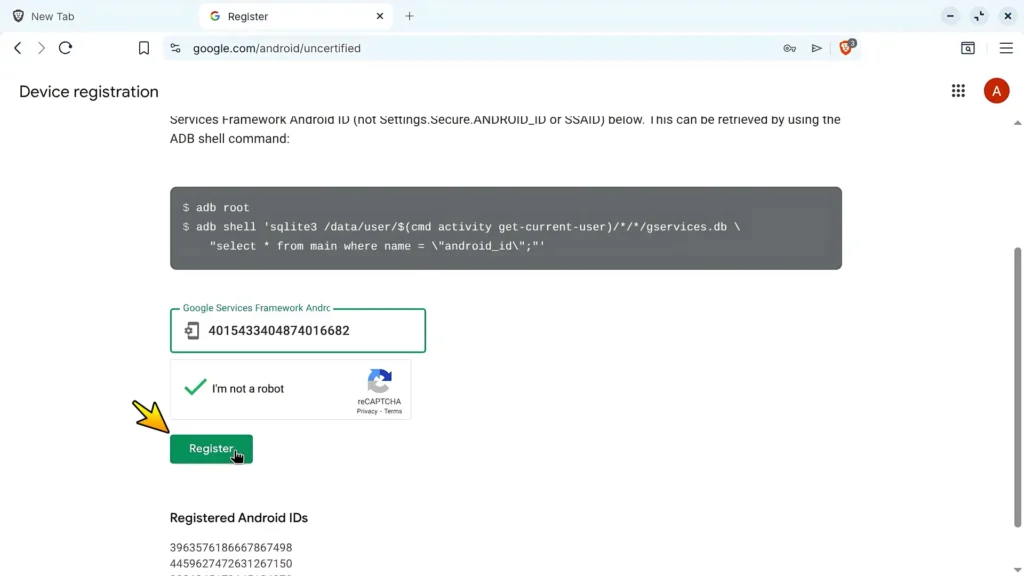Click the scroll down arrow

click(x=1017, y=569)
